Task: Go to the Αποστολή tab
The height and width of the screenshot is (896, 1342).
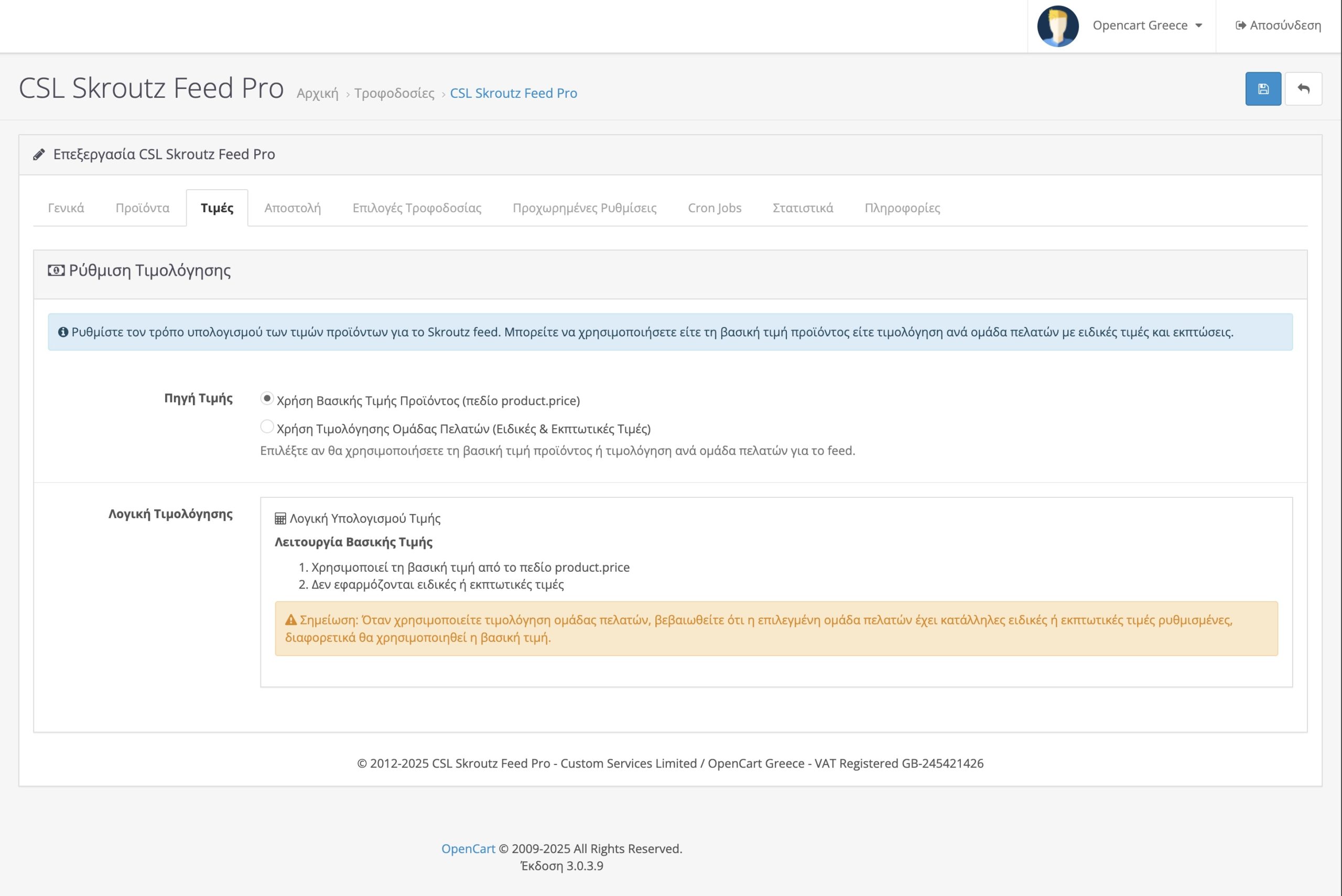Action: pos(293,208)
